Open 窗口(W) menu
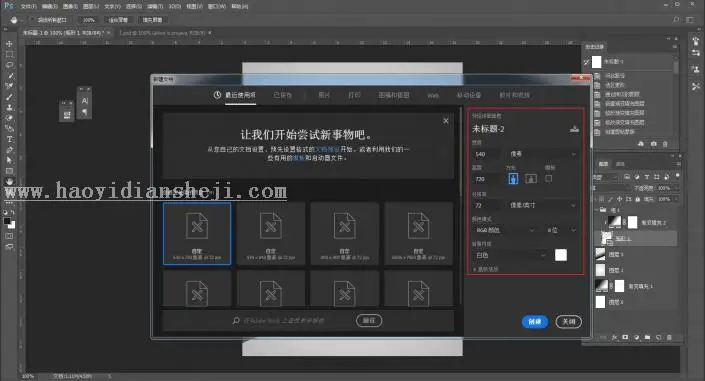The height and width of the screenshot is (381, 705). tap(217, 6)
